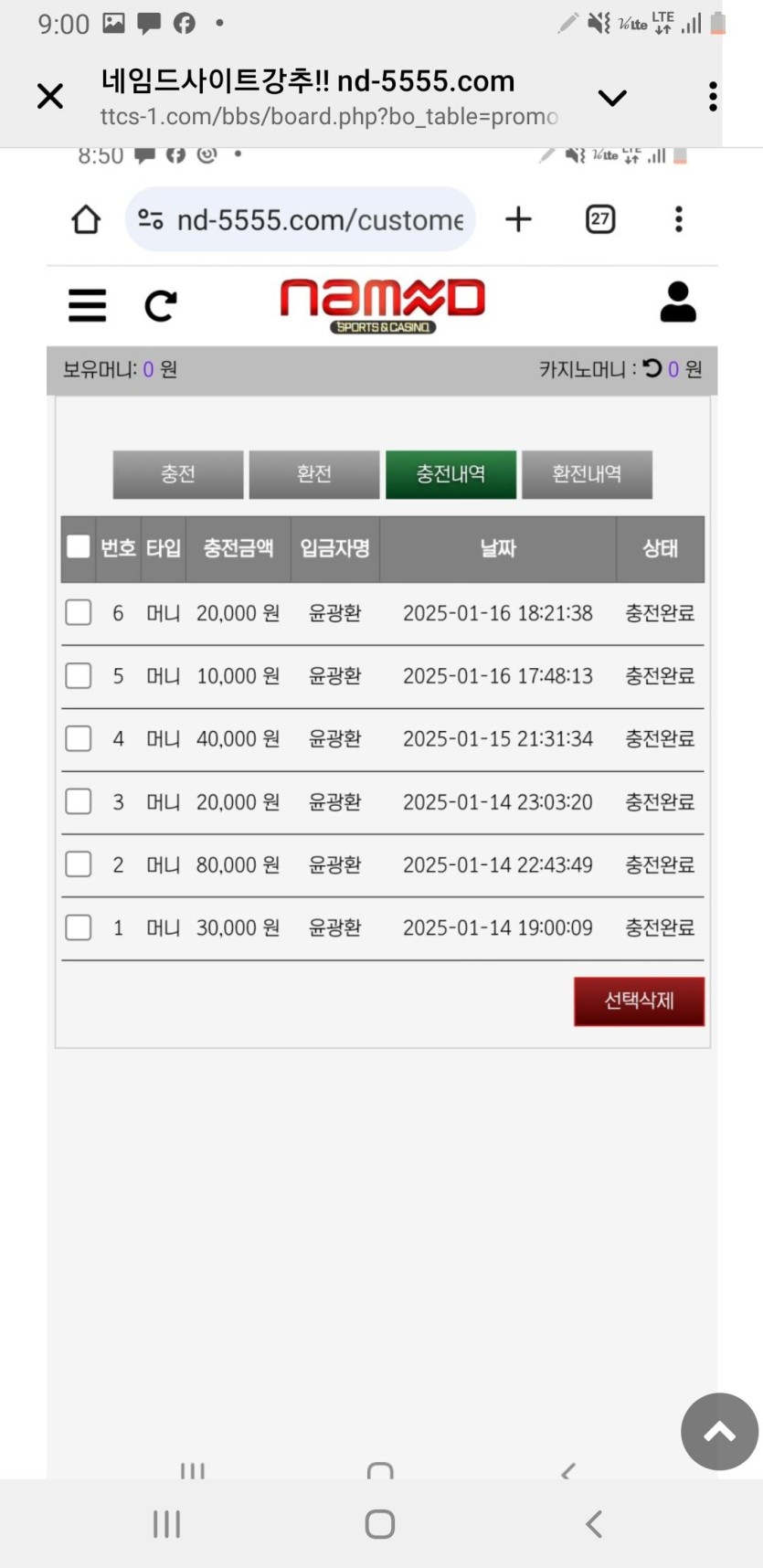Tap the browser home icon
The image size is (763, 1568).
tap(86, 219)
